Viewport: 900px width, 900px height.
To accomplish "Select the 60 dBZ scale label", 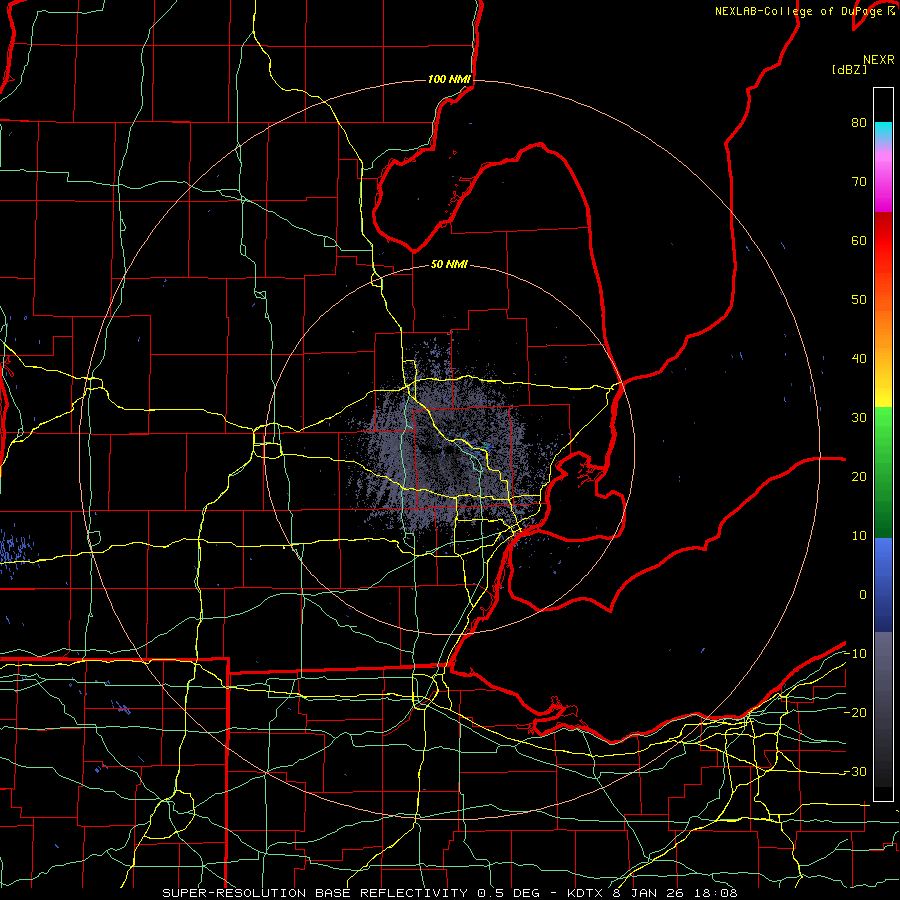I will point(859,241).
